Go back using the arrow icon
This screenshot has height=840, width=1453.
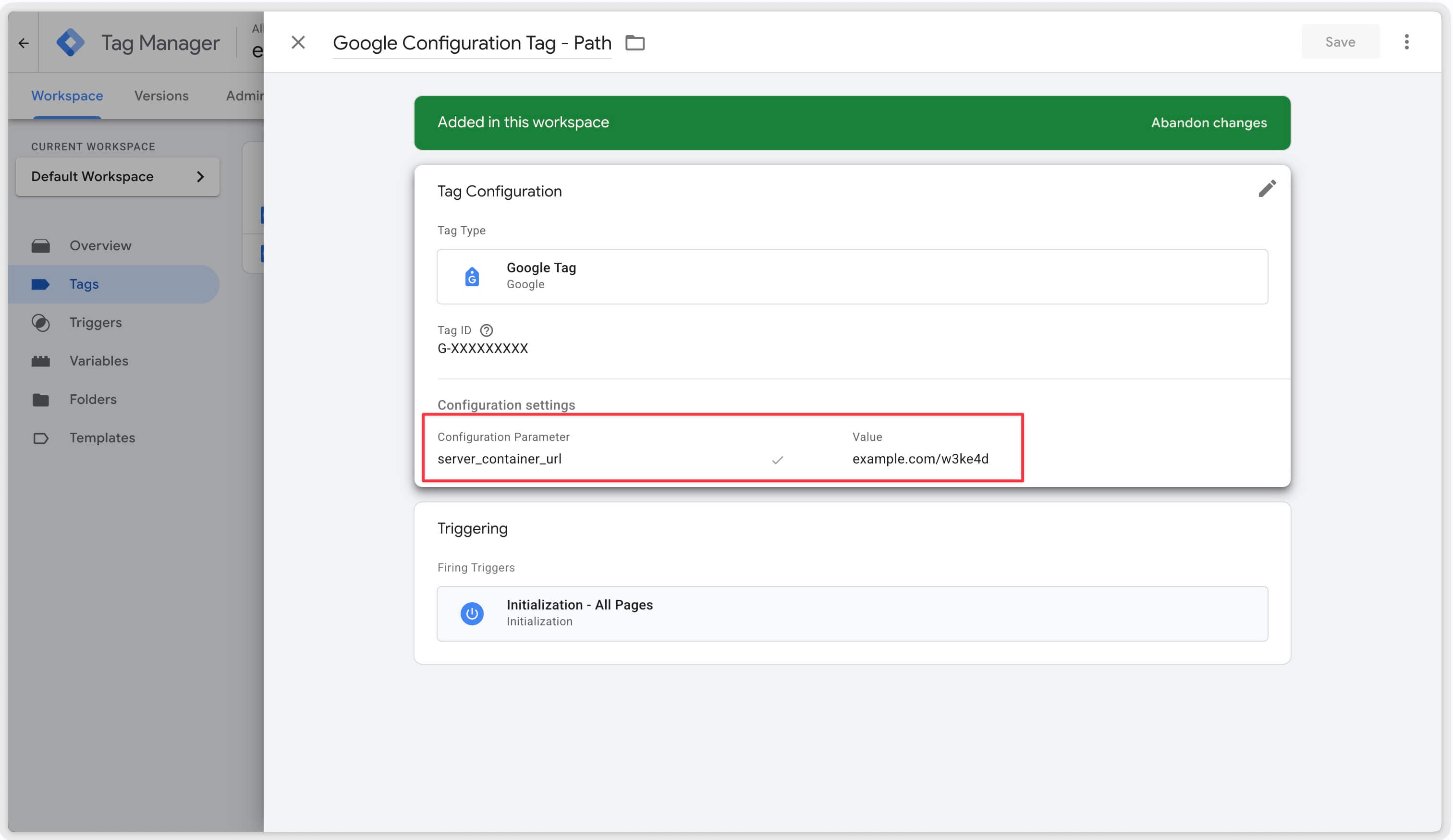point(23,43)
